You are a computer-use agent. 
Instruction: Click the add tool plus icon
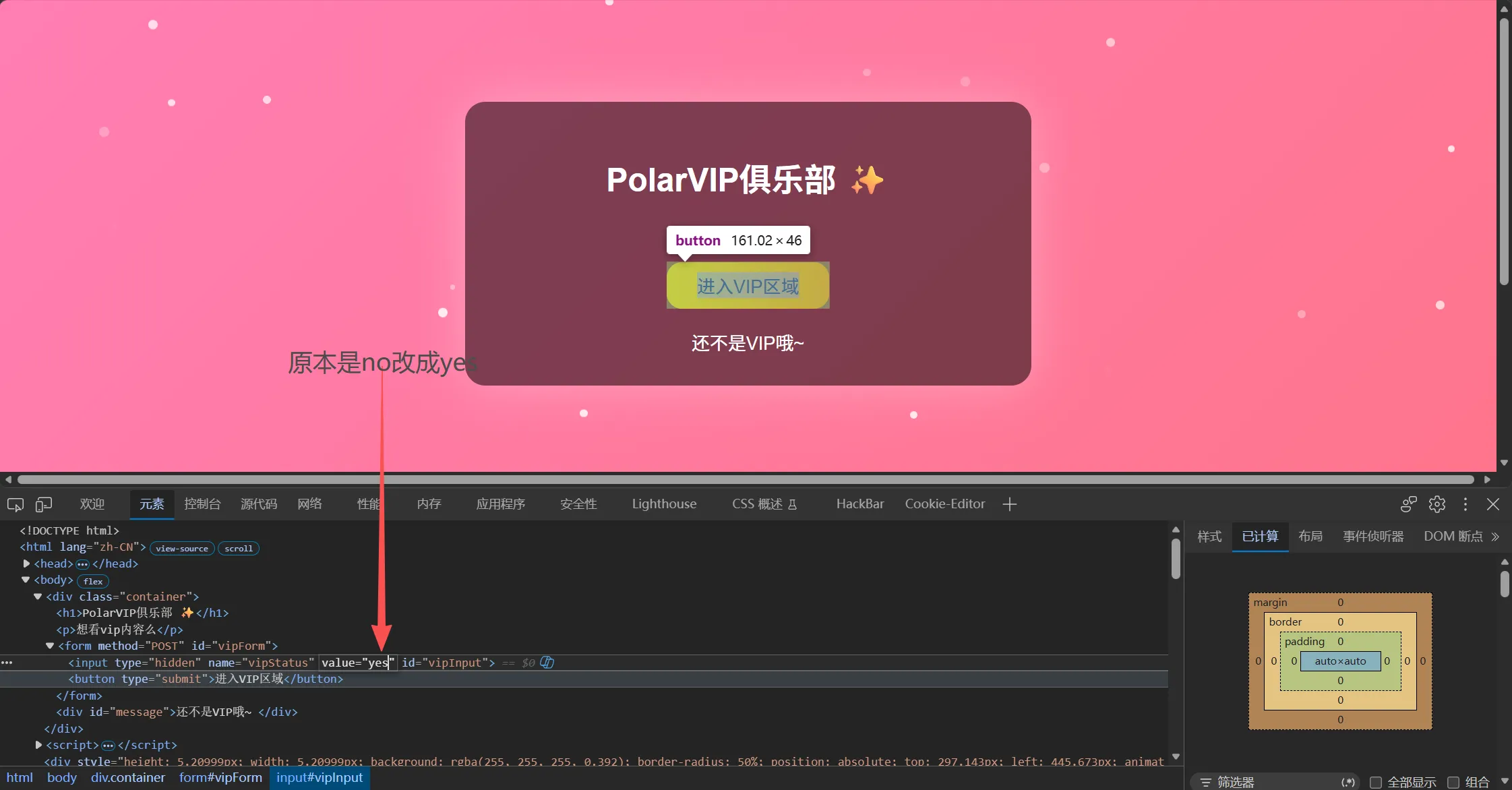[1009, 504]
